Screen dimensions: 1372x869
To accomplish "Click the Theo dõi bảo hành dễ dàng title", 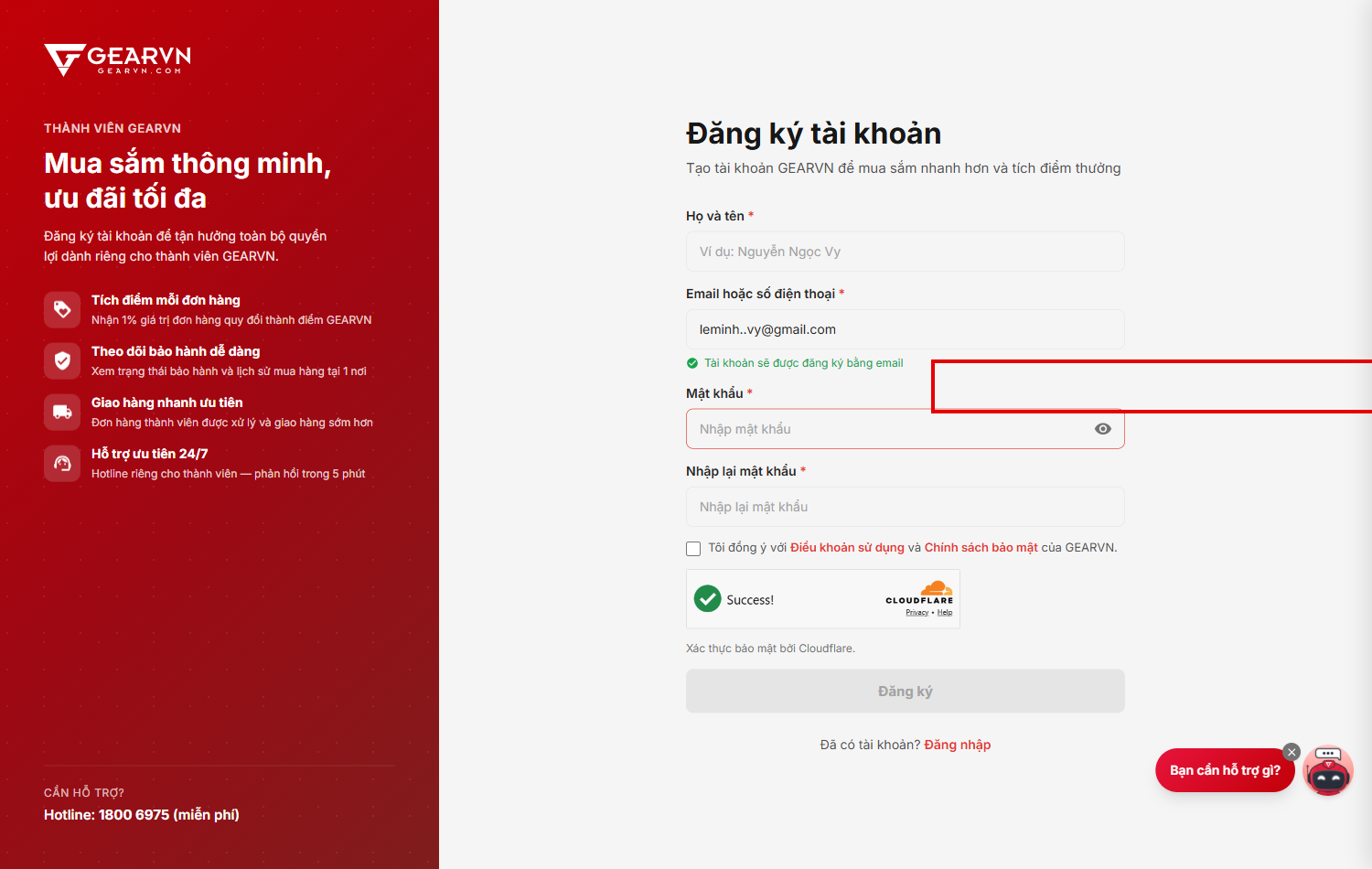I will click(176, 351).
